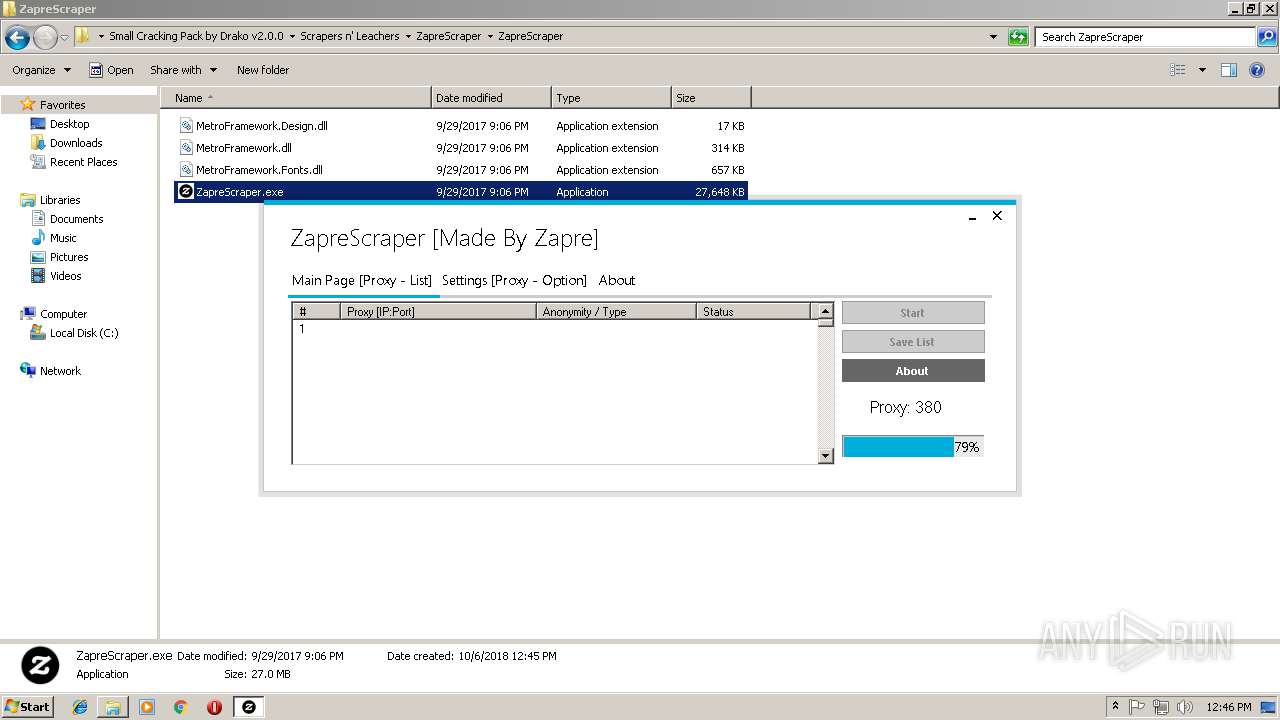Click the 79% progress bar
The image size is (1280, 720).
click(x=913, y=447)
